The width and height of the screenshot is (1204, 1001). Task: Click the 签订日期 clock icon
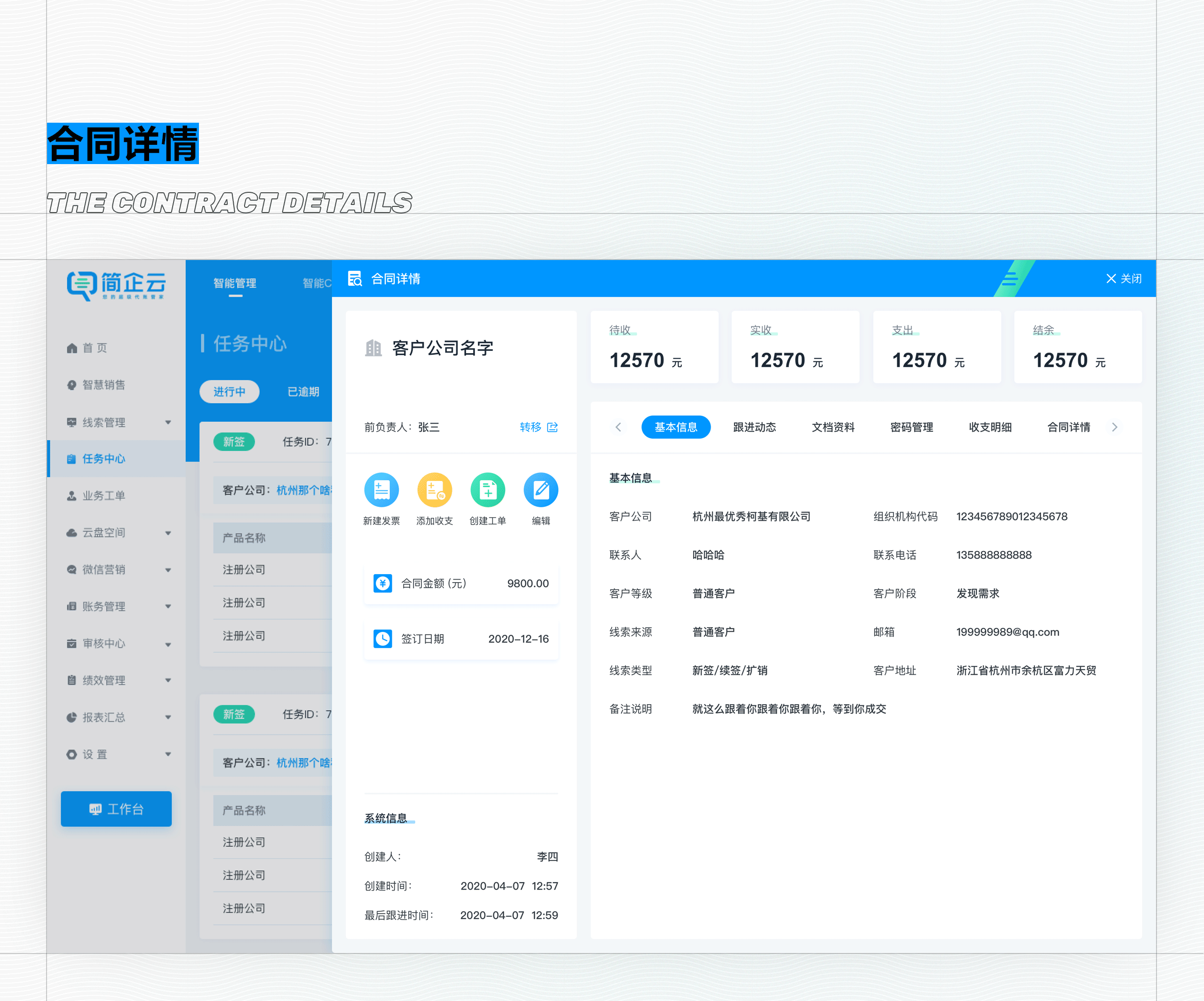coord(383,638)
